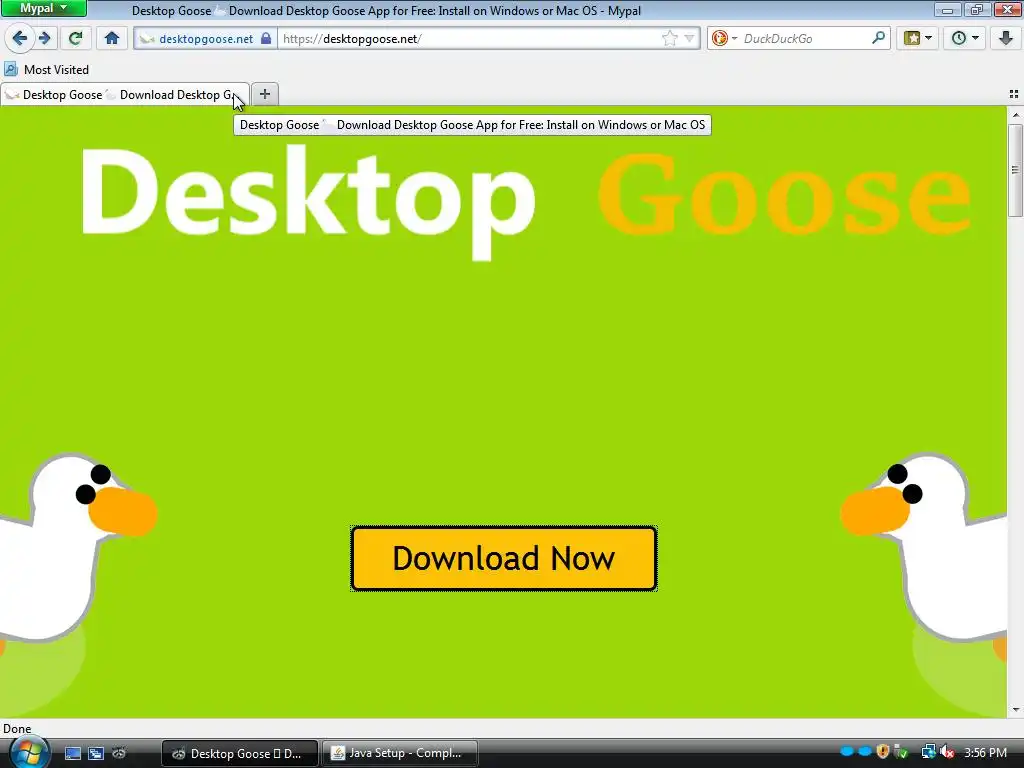This screenshot has width=1024, height=768.
Task: Launch Mypal from quick launch icon
Action: 119,753
